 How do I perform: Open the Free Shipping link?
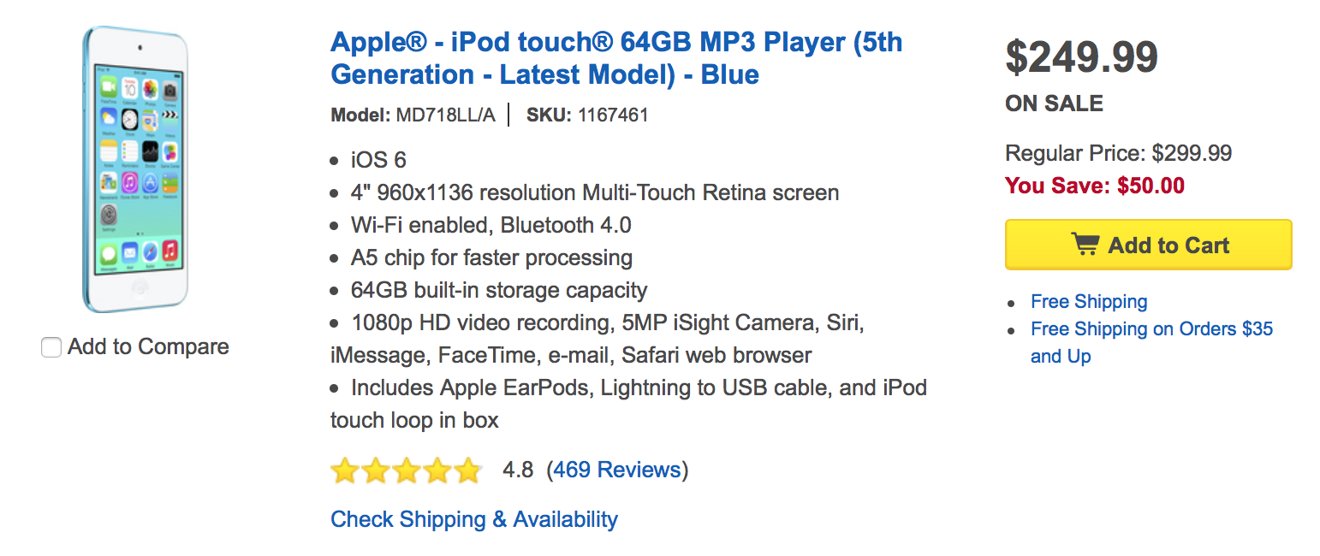tap(1089, 301)
